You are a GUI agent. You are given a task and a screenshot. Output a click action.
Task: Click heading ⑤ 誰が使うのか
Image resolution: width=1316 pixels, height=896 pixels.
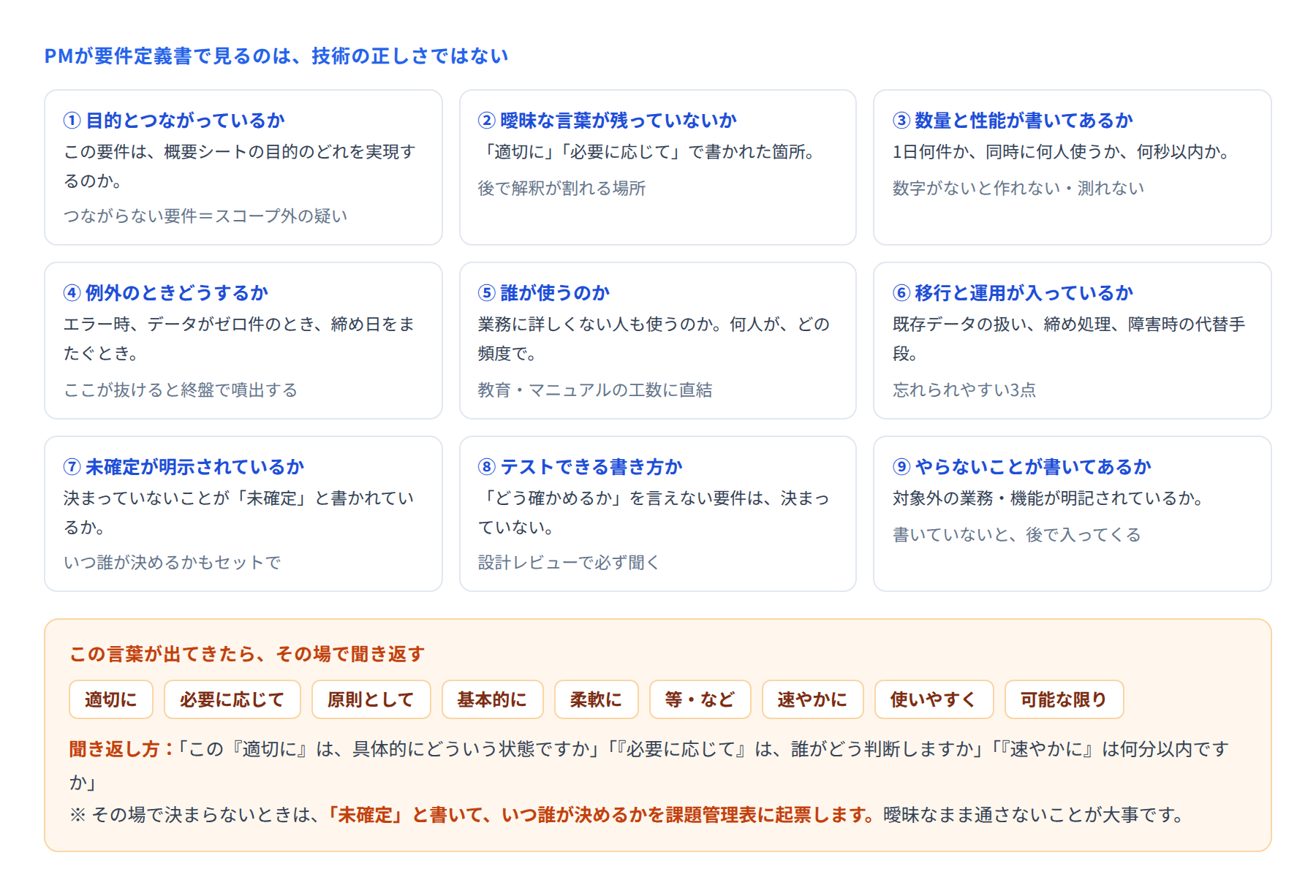tap(543, 292)
